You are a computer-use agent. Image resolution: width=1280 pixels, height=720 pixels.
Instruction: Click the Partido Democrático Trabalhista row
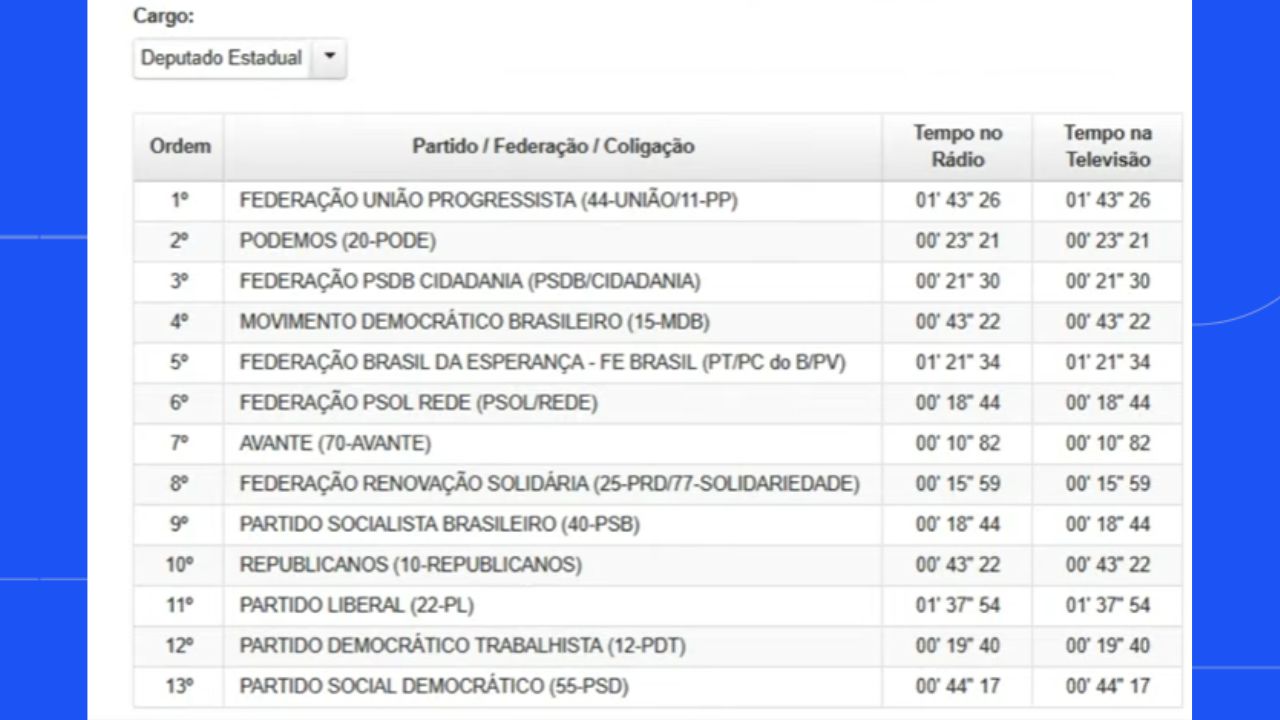point(657,646)
